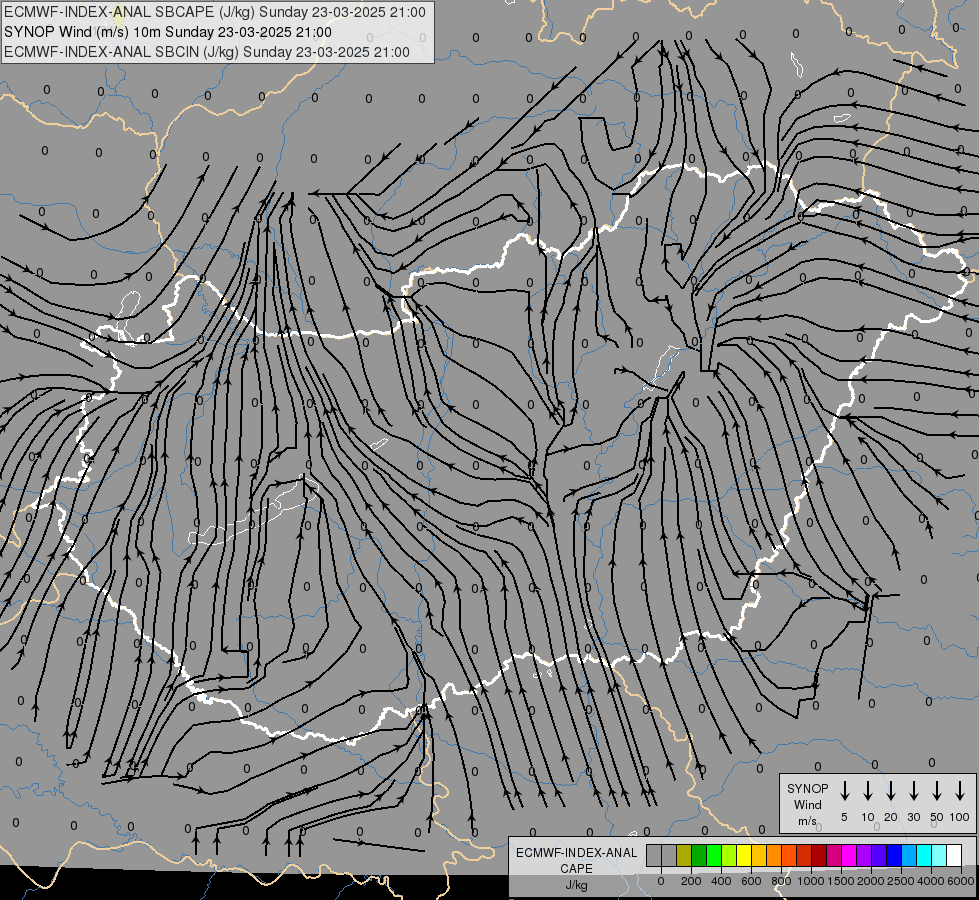Click the 2500 tick label on CAPE scale

(x=901, y=881)
